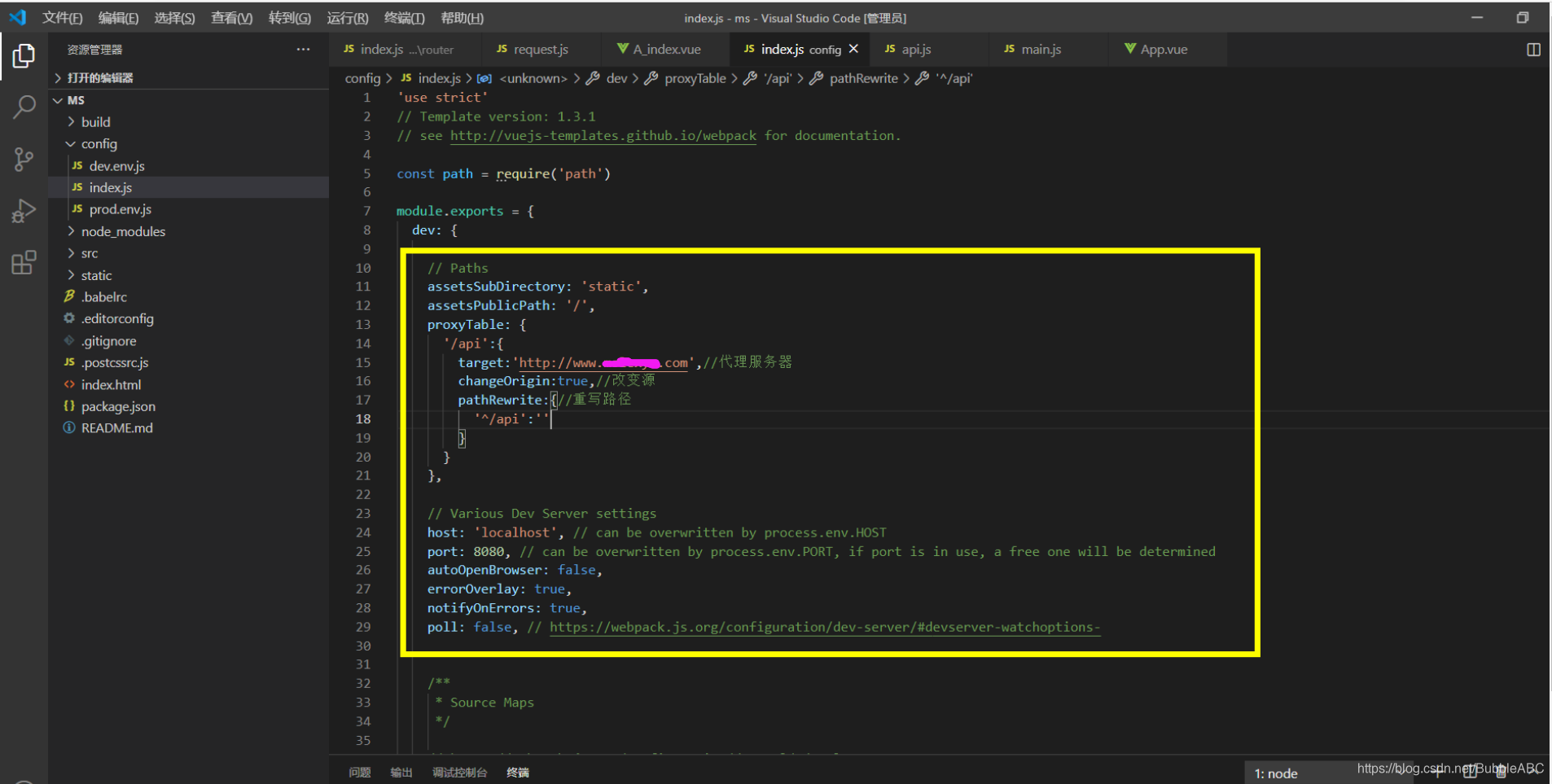Switch to request.js tab
This screenshot has height=784, width=1552.
point(541,50)
